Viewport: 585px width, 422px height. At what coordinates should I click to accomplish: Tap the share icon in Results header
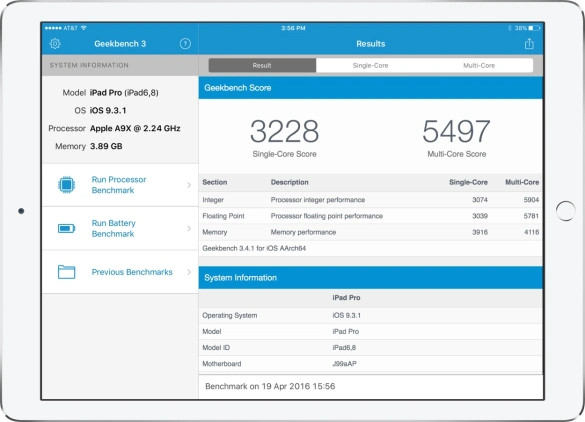pos(529,43)
